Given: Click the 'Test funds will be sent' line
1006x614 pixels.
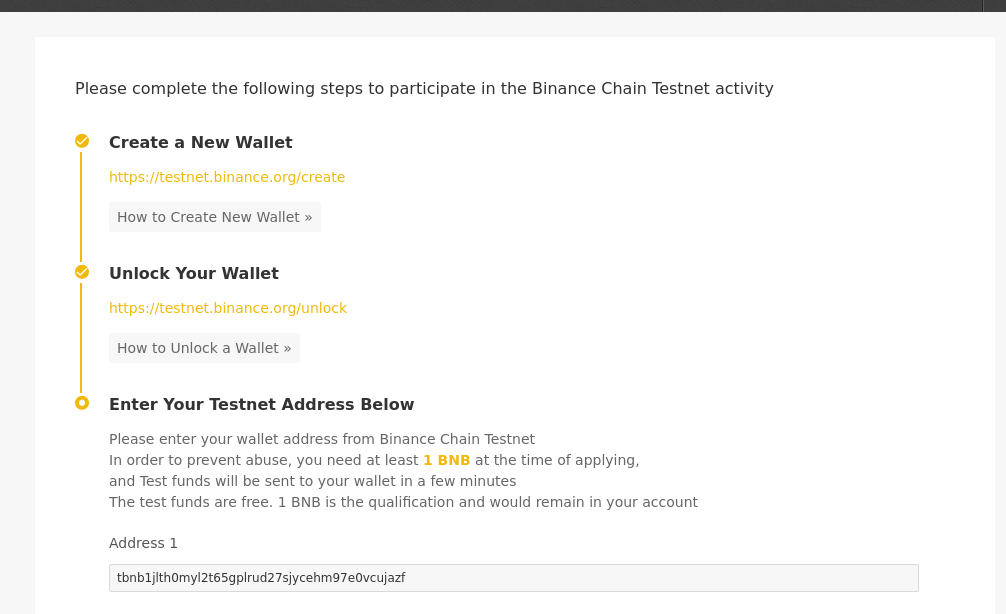Looking at the screenshot, I should 312,481.
